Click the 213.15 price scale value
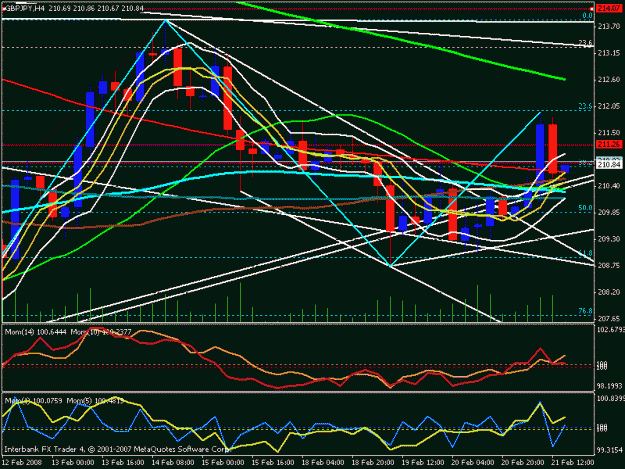The height and width of the screenshot is (469, 625). coord(609,53)
